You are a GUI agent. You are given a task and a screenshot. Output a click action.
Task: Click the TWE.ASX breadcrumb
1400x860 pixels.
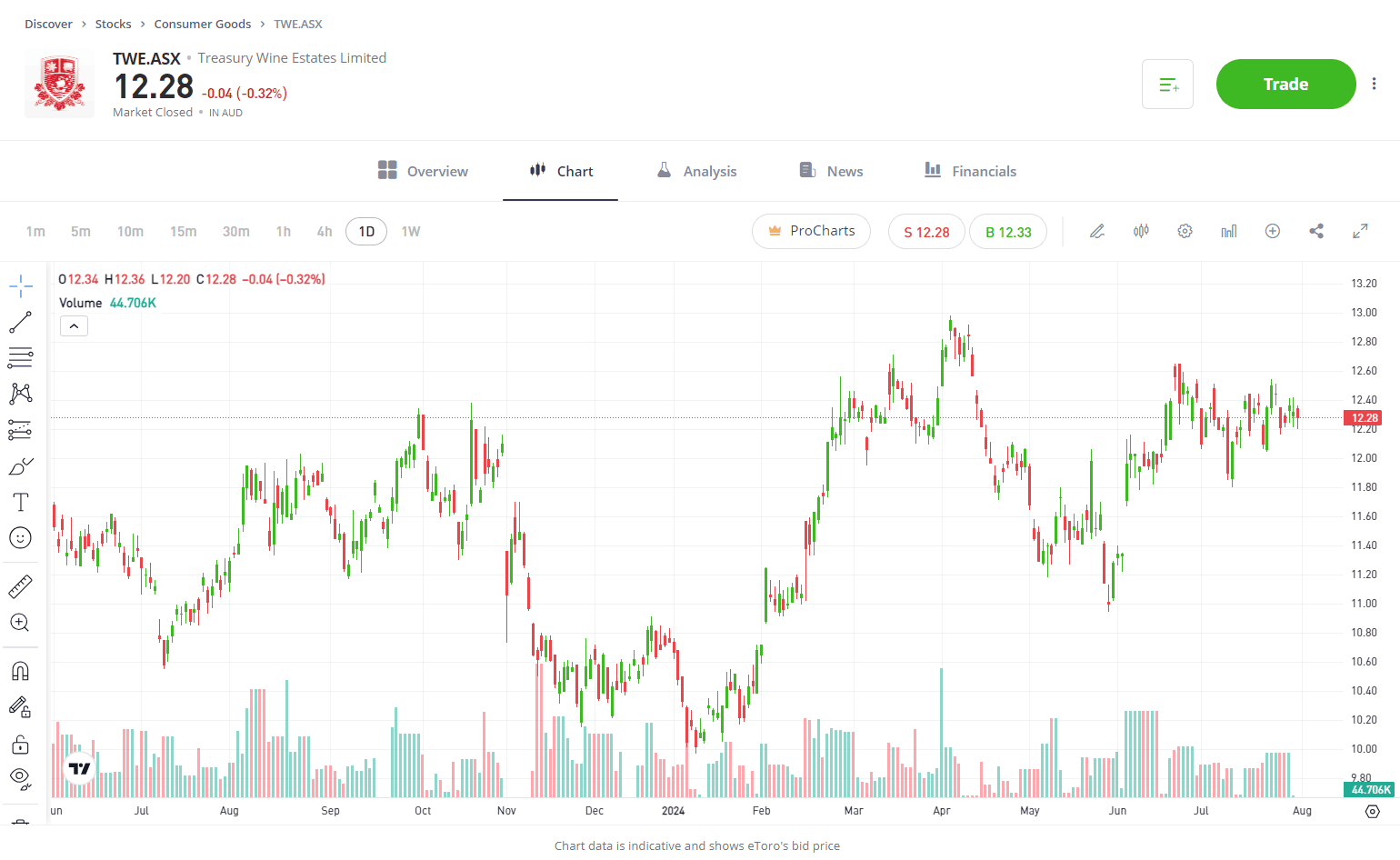click(x=298, y=24)
